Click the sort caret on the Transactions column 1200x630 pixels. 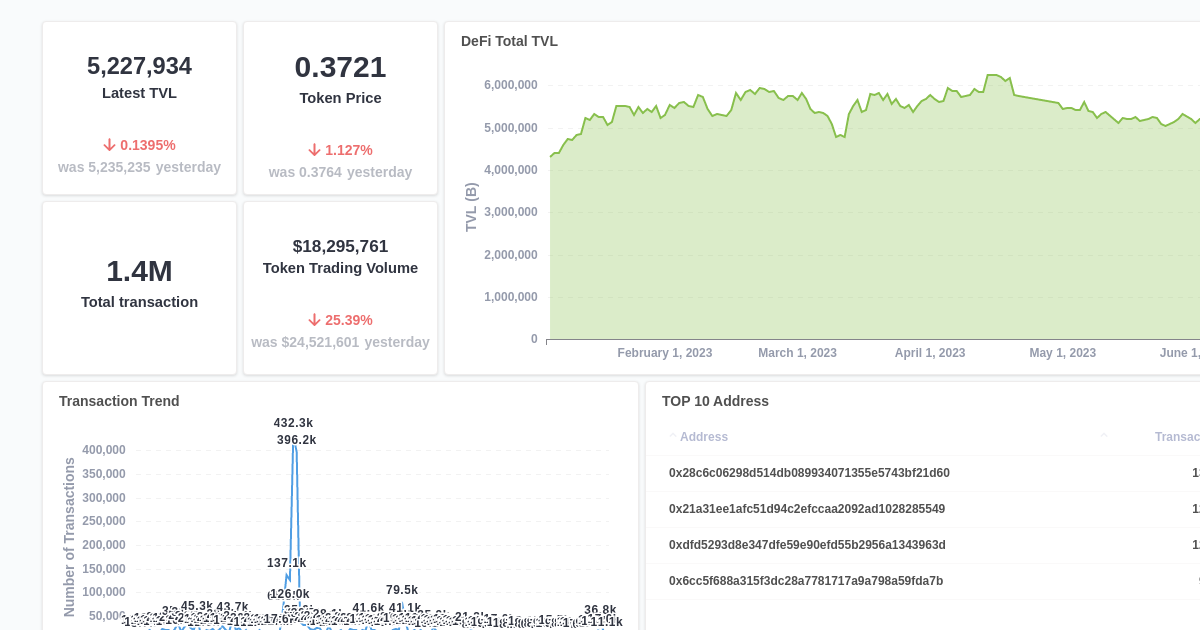pos(1104,435)
